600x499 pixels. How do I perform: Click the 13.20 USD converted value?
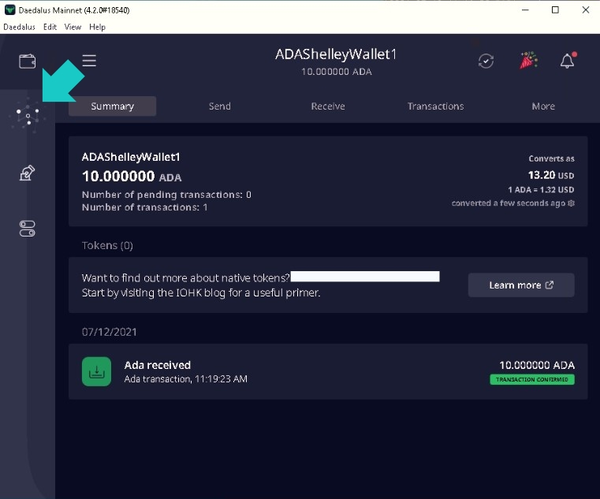point(551,175)
